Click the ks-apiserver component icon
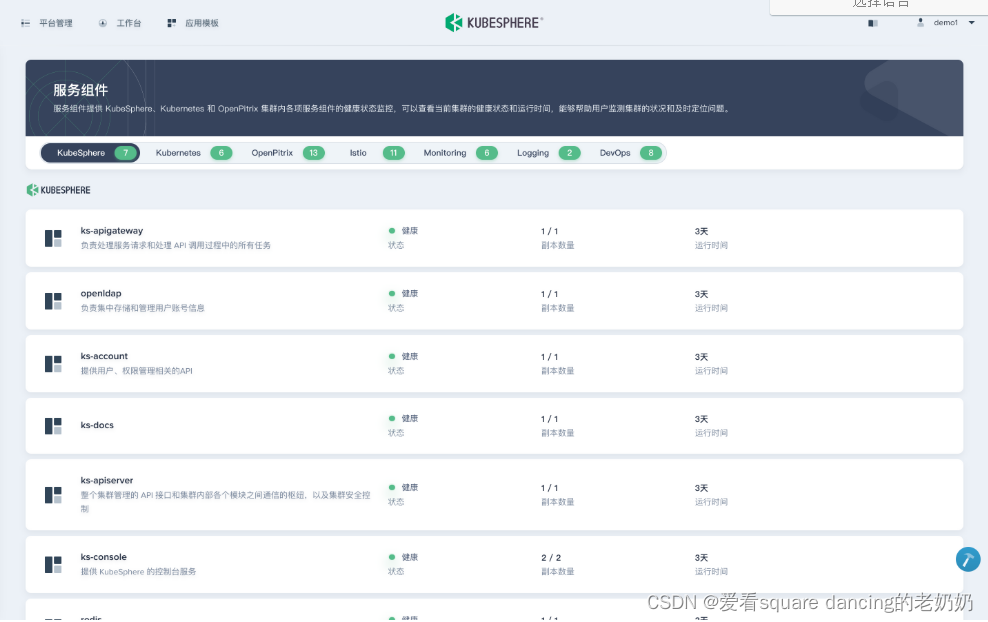 [x=53, y=495]
